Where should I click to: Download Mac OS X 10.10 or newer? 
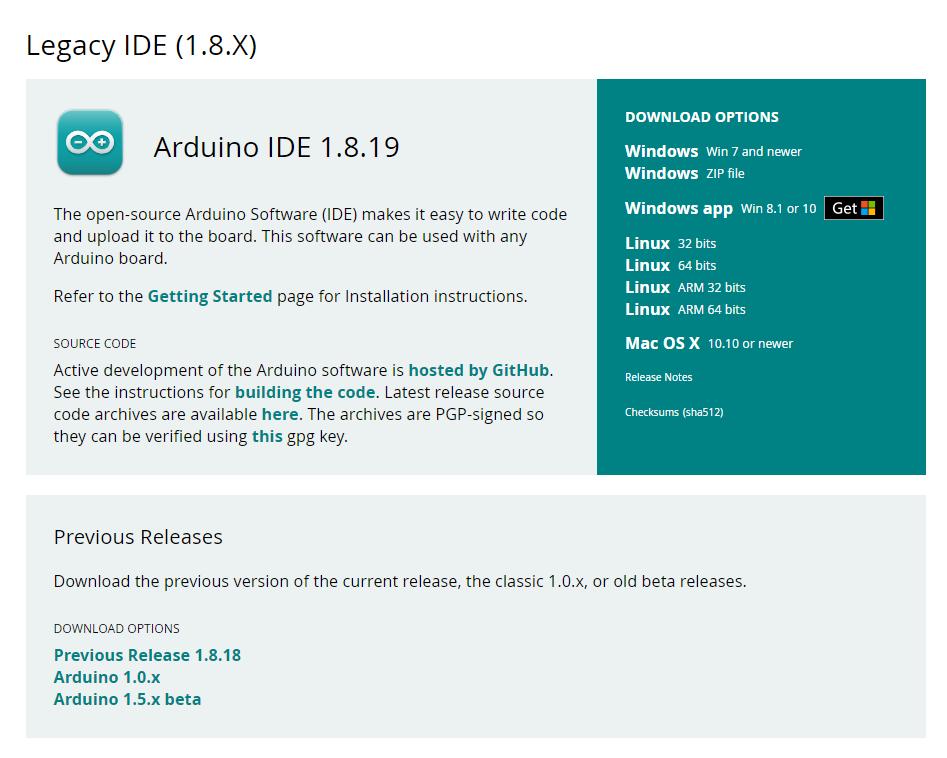coord(708,344)
